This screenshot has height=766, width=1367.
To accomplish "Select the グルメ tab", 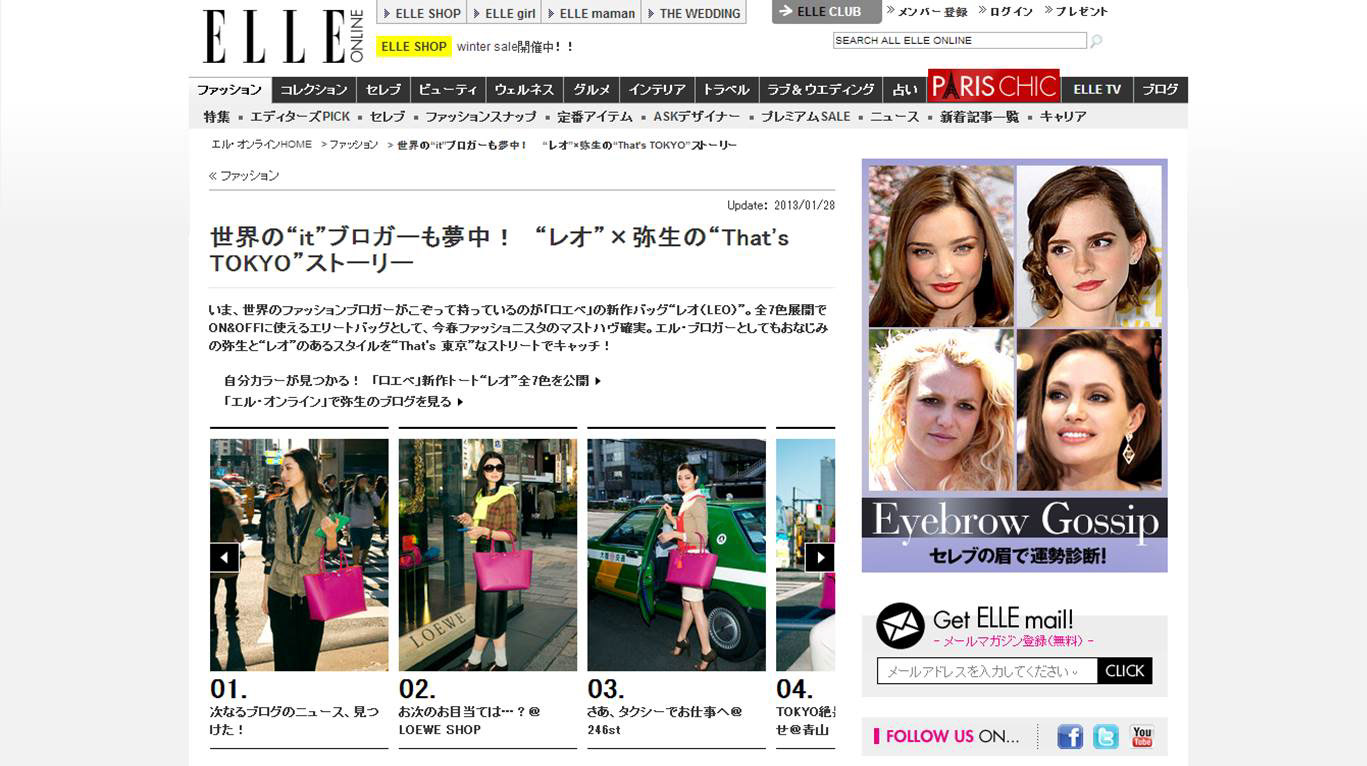I will click(591, 90).
